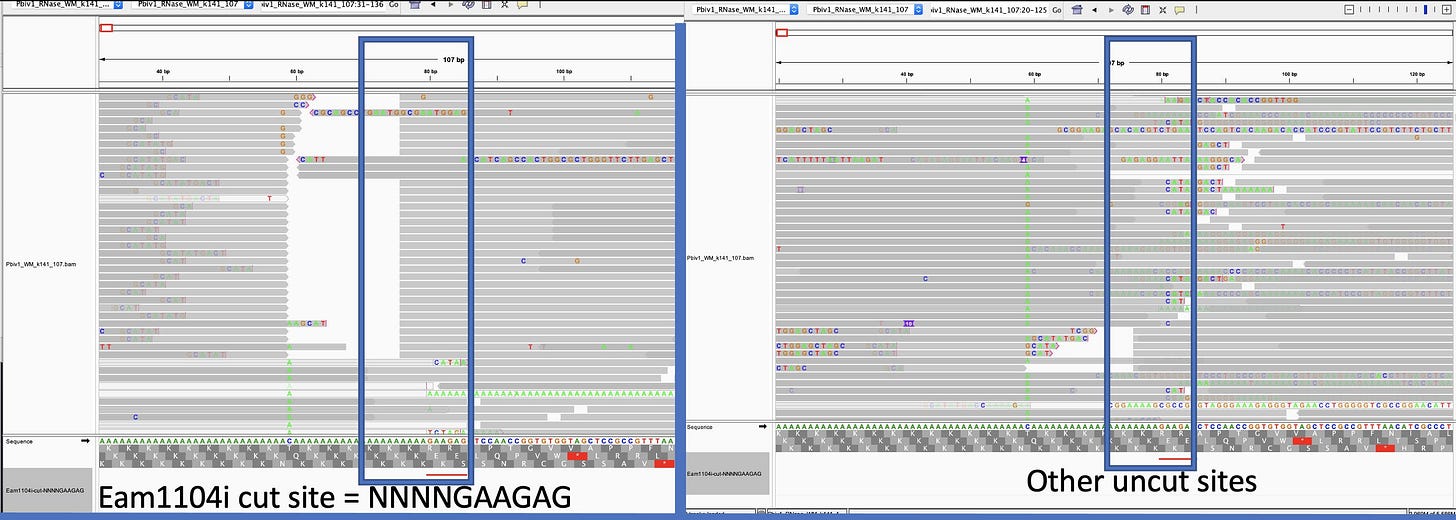Click 120 bp ruler label in right window
The image size is (1456, 520).
(x=1417, y=75)
